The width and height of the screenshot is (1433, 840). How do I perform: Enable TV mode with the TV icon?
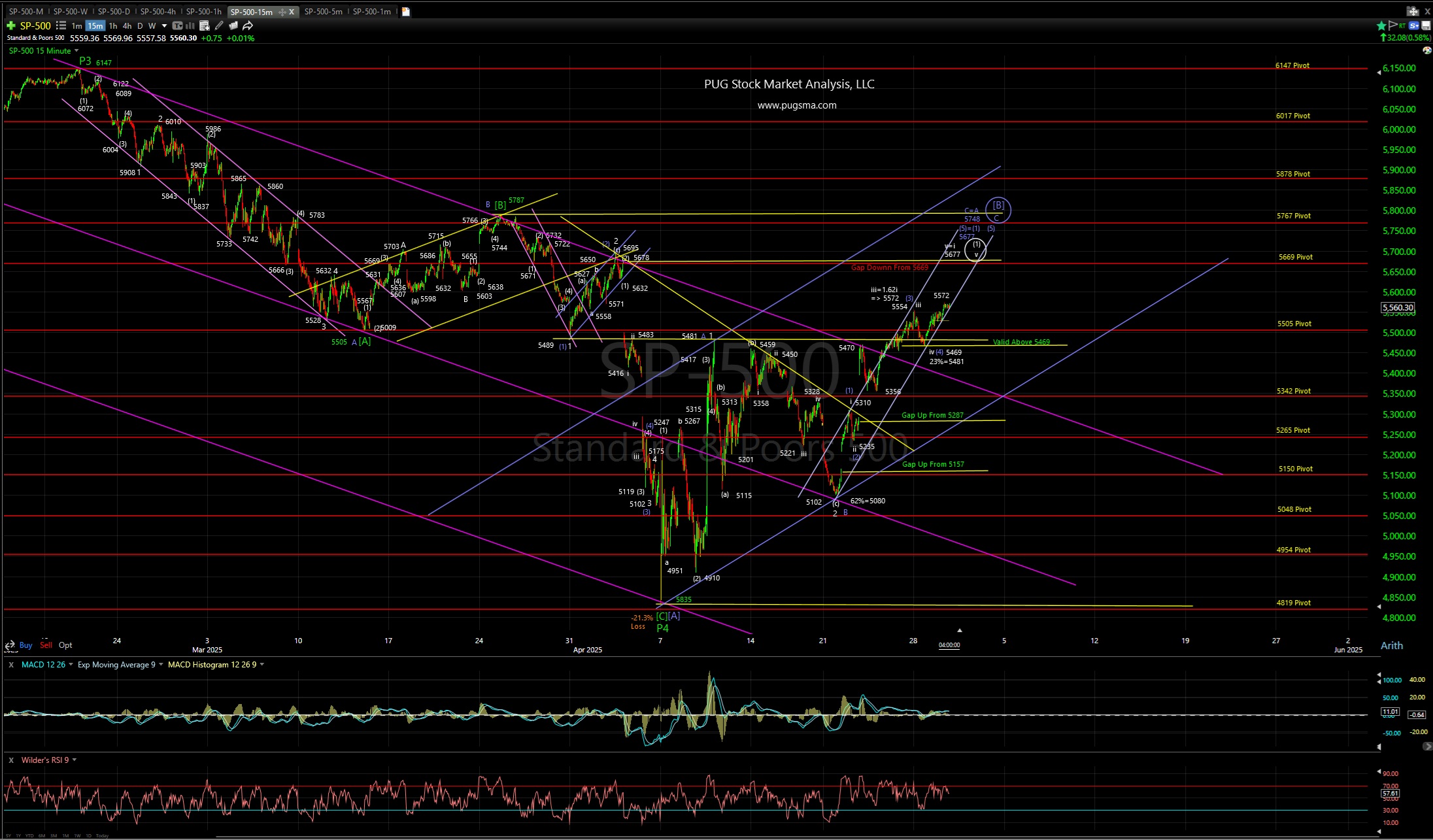point(177,26)
